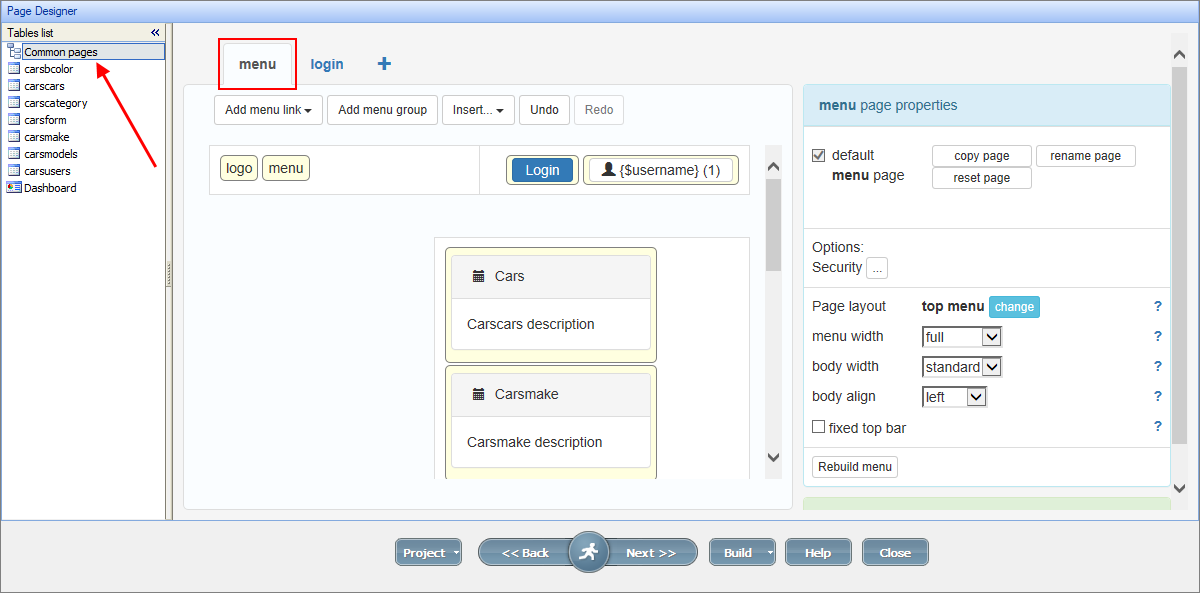Click the Rebuild menu button

tap(854, 466)
